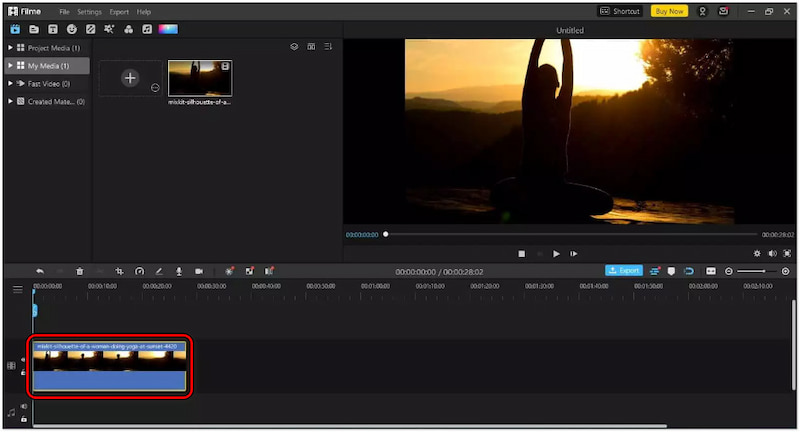Expand the Project Media tree item
Screen dimensions: 800x432
[x=10, y=48]
